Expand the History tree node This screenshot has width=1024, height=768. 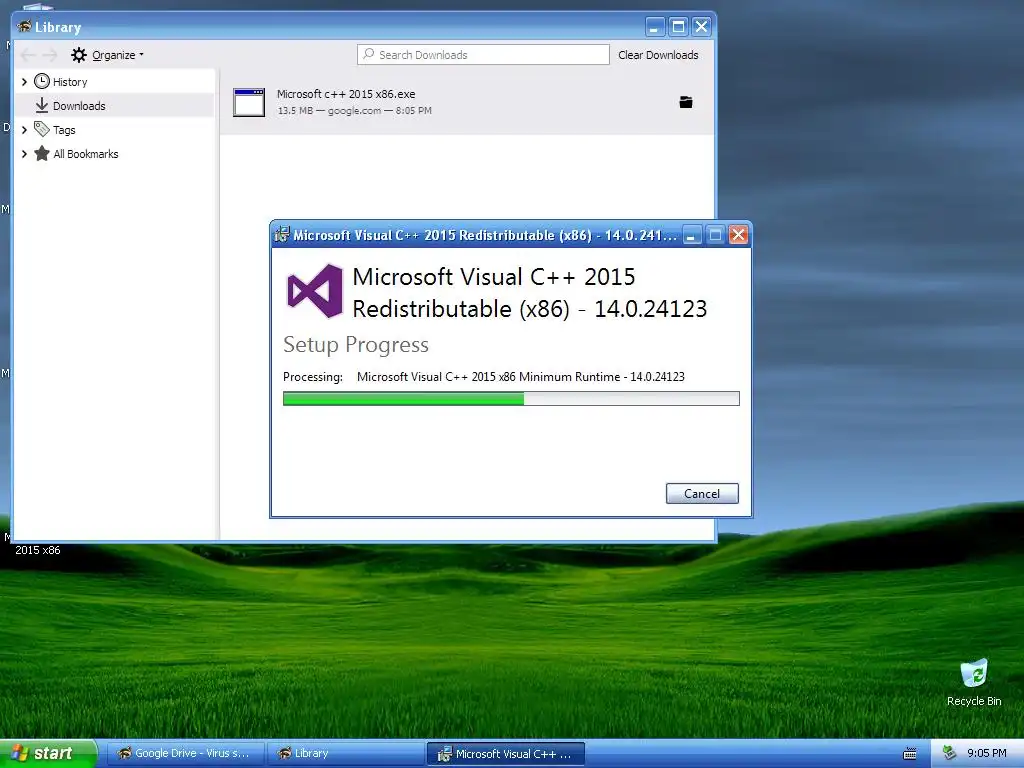click(x=24, y=82)
